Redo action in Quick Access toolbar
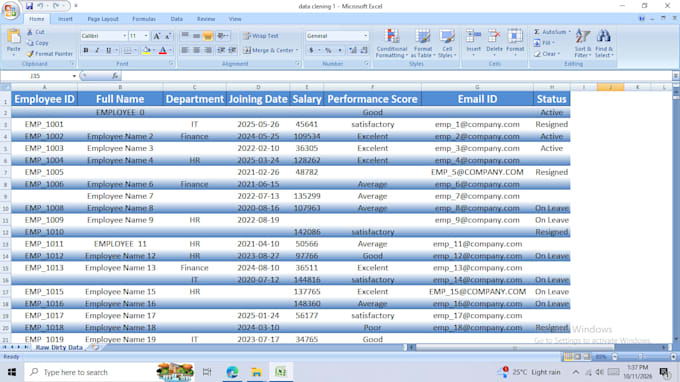Viewport: 680px width, 382px height. [56, 6]
